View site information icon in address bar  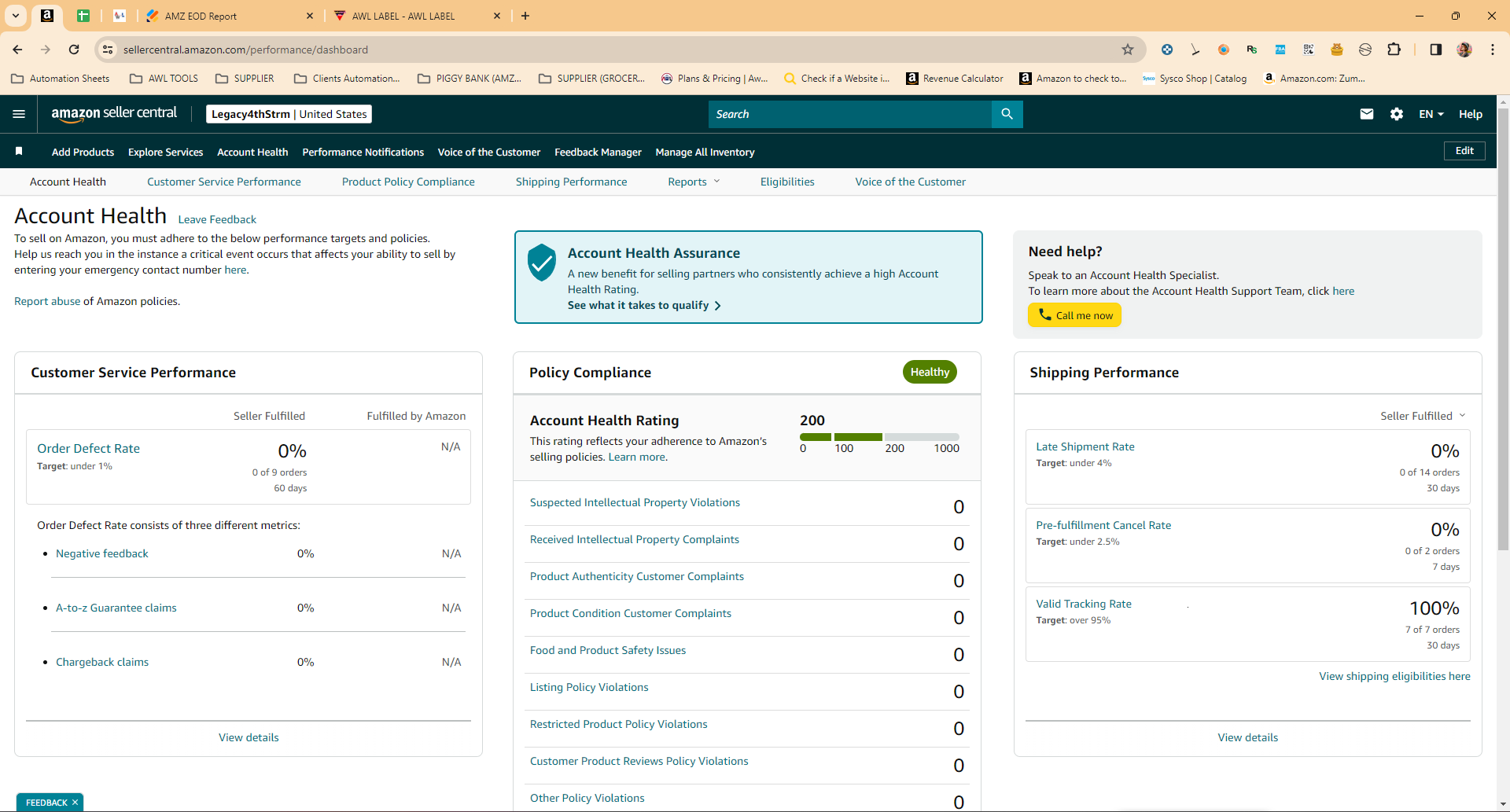click(x=109, y=50)
